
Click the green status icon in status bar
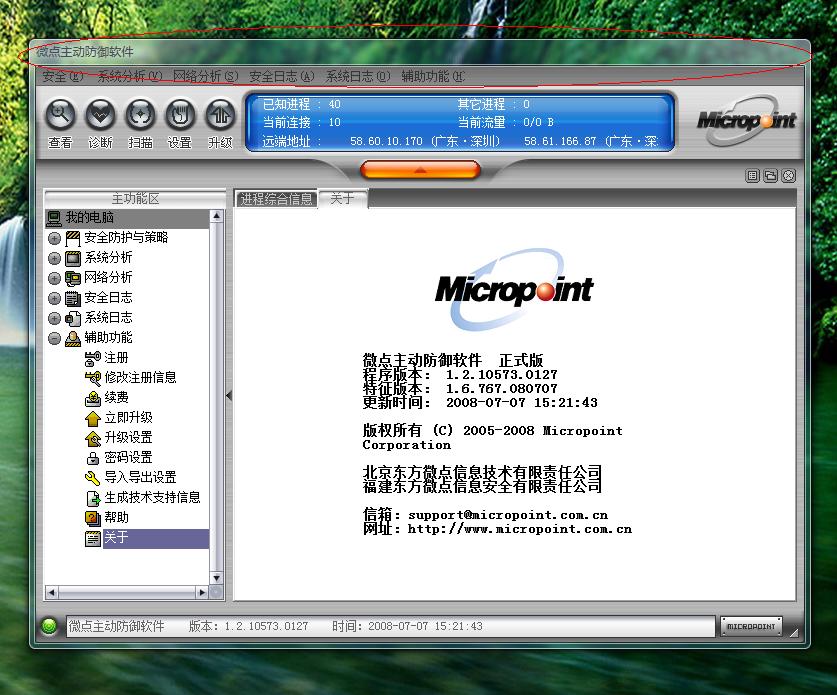(50, 627)
